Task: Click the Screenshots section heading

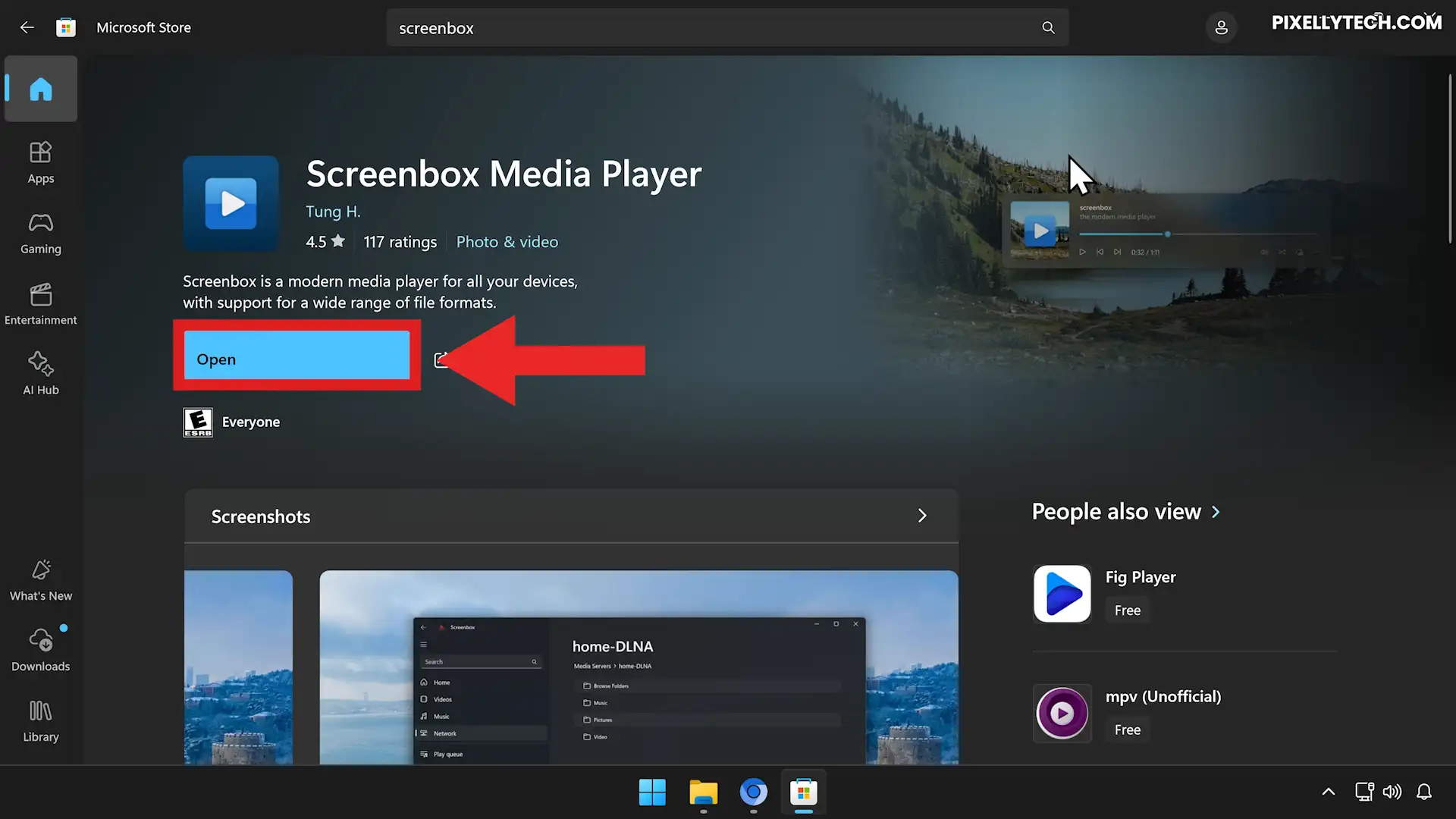Action: click(x=261, y=516)
